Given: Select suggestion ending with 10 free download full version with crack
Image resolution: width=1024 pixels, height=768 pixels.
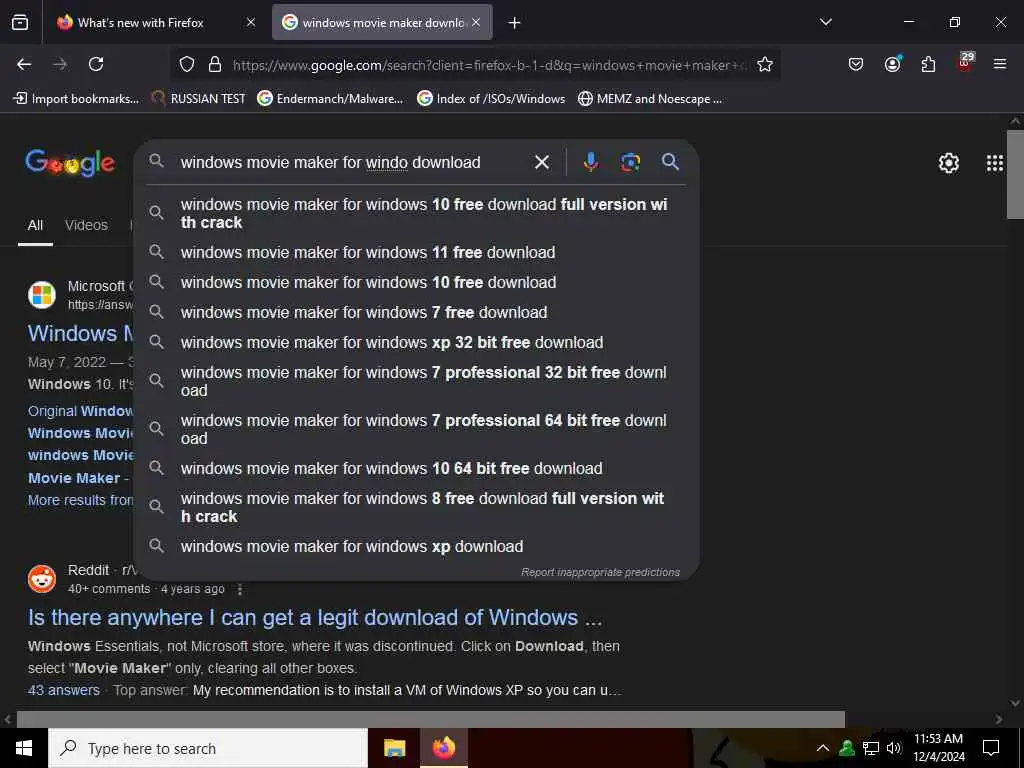Looking at the screenshot, I should pyautogui.click(x=416, y=213).
